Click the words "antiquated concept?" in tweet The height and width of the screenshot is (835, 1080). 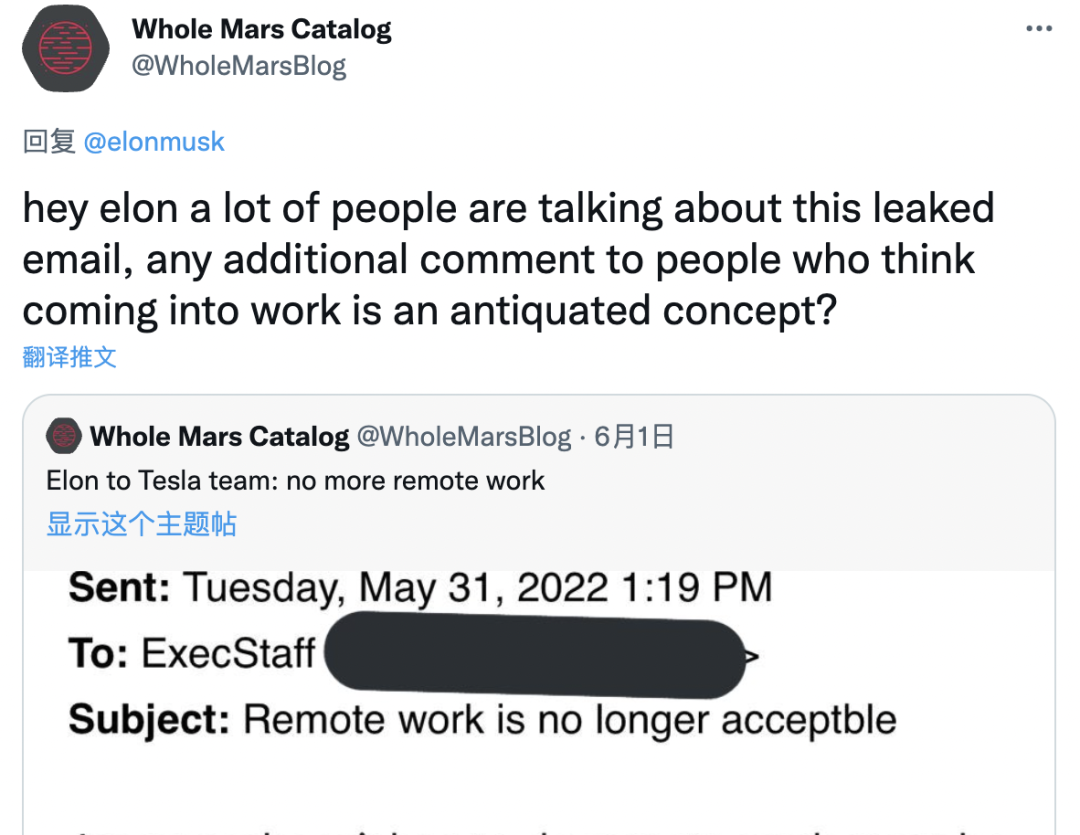tap(642, 310)
